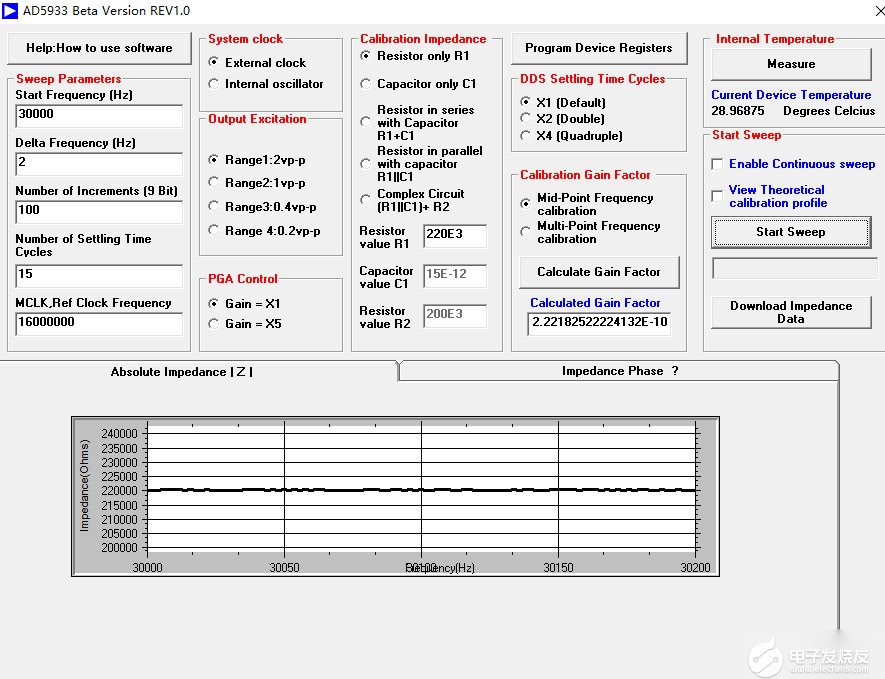Click the 'DDS Settling Time Cycles' heading
The height and width of the screenshot is (679, 885).
pyautogui.click(x=593, y=79)
